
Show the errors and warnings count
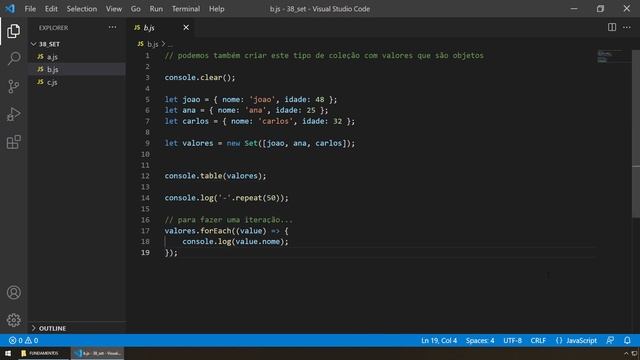(23, 340)
